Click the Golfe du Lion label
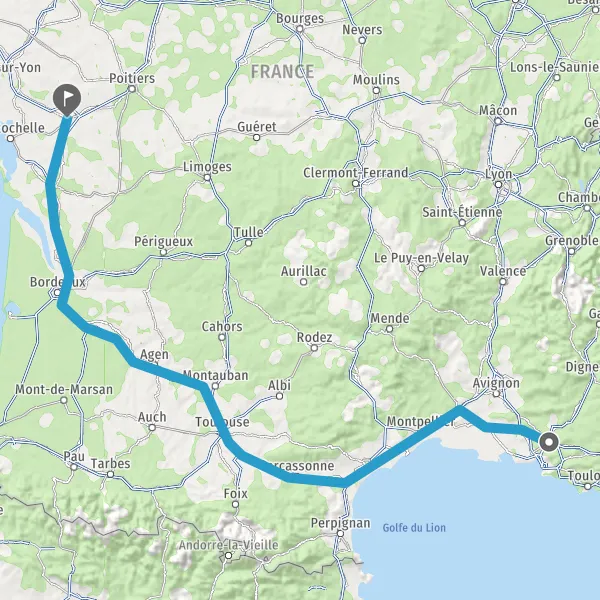Image resolution: width=600 pixels, height=600 pixels. (414, 528)
